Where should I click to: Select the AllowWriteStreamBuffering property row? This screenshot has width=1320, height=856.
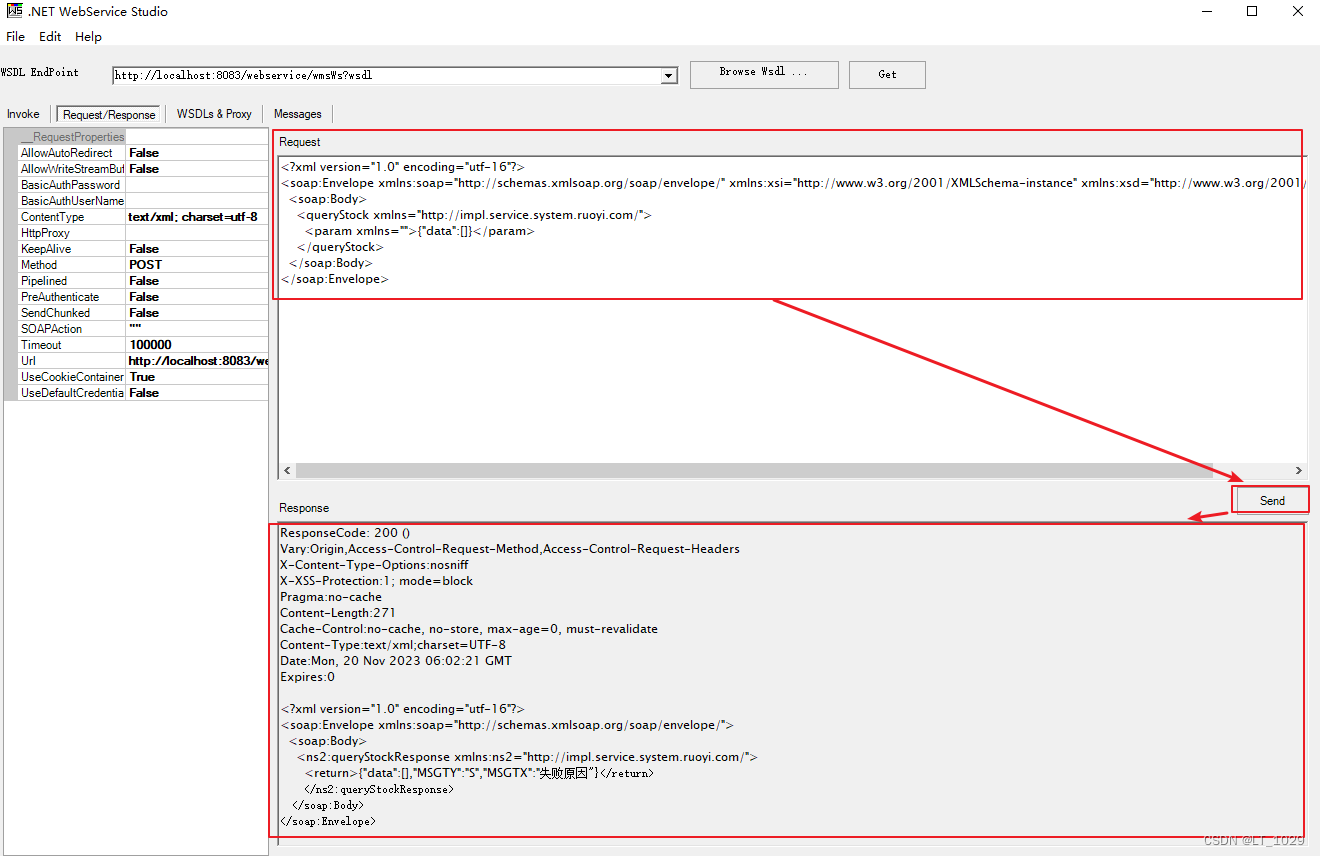[143, 169]
